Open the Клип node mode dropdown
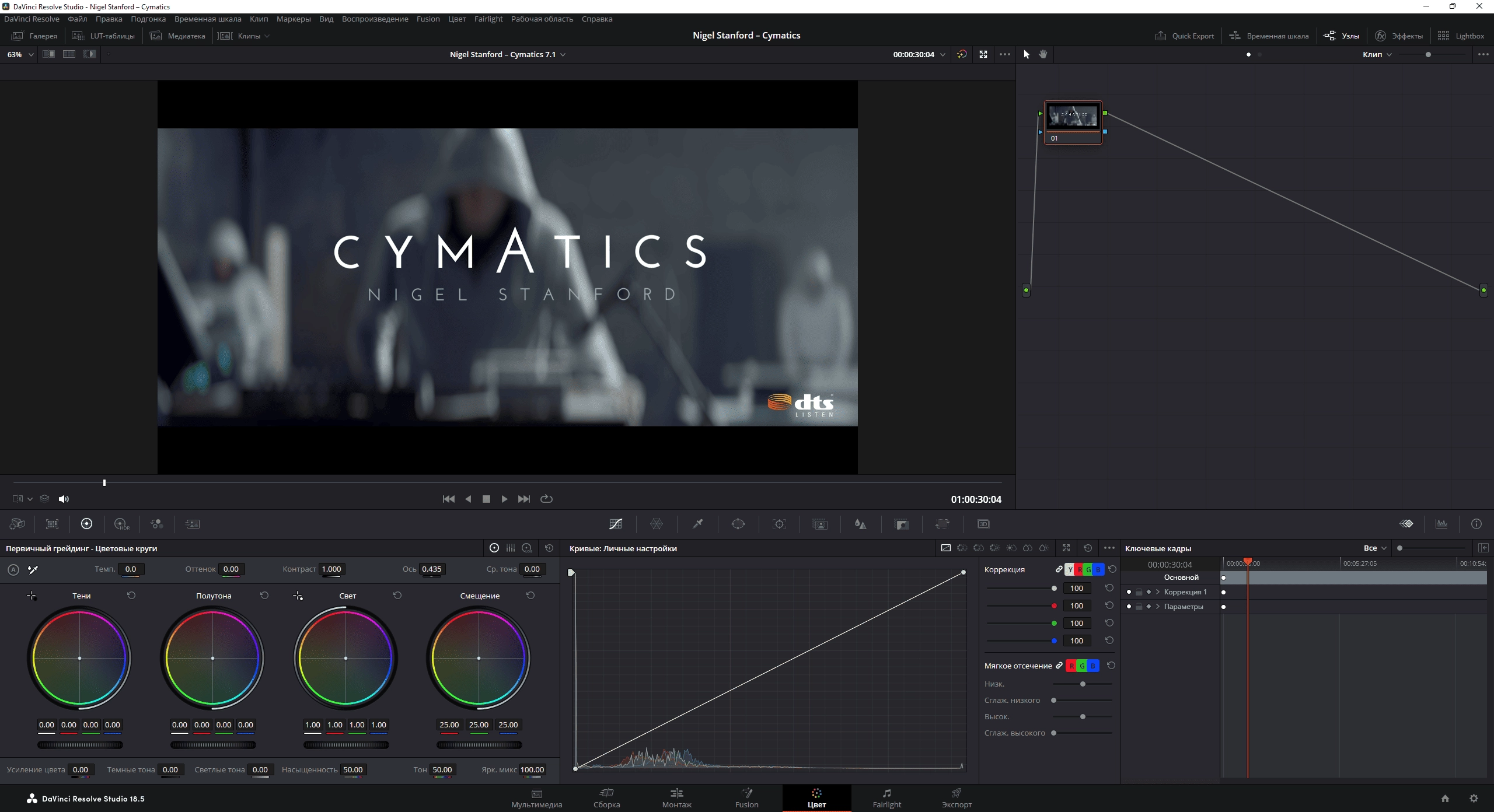Viewport: 1494px width, 812px height. click(x=1377, y=54)
